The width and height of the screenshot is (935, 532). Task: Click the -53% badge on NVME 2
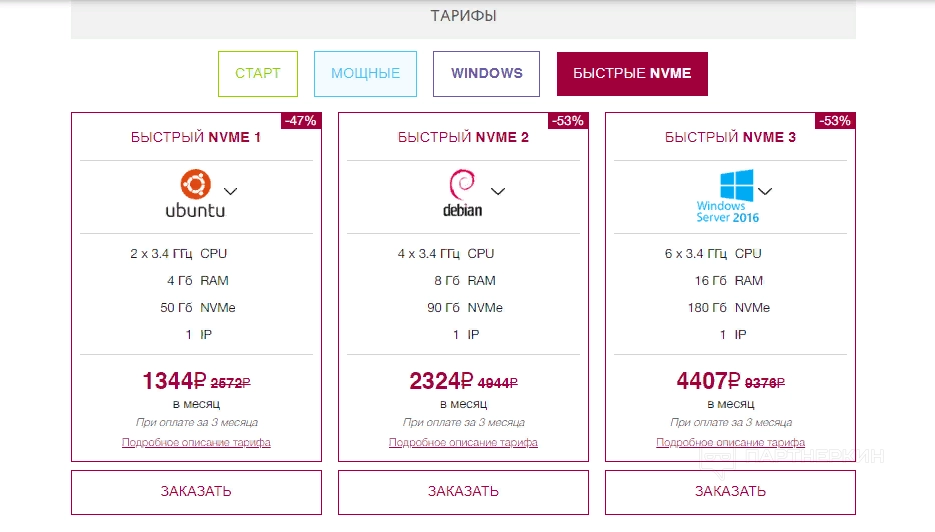(x=568, y=120)
